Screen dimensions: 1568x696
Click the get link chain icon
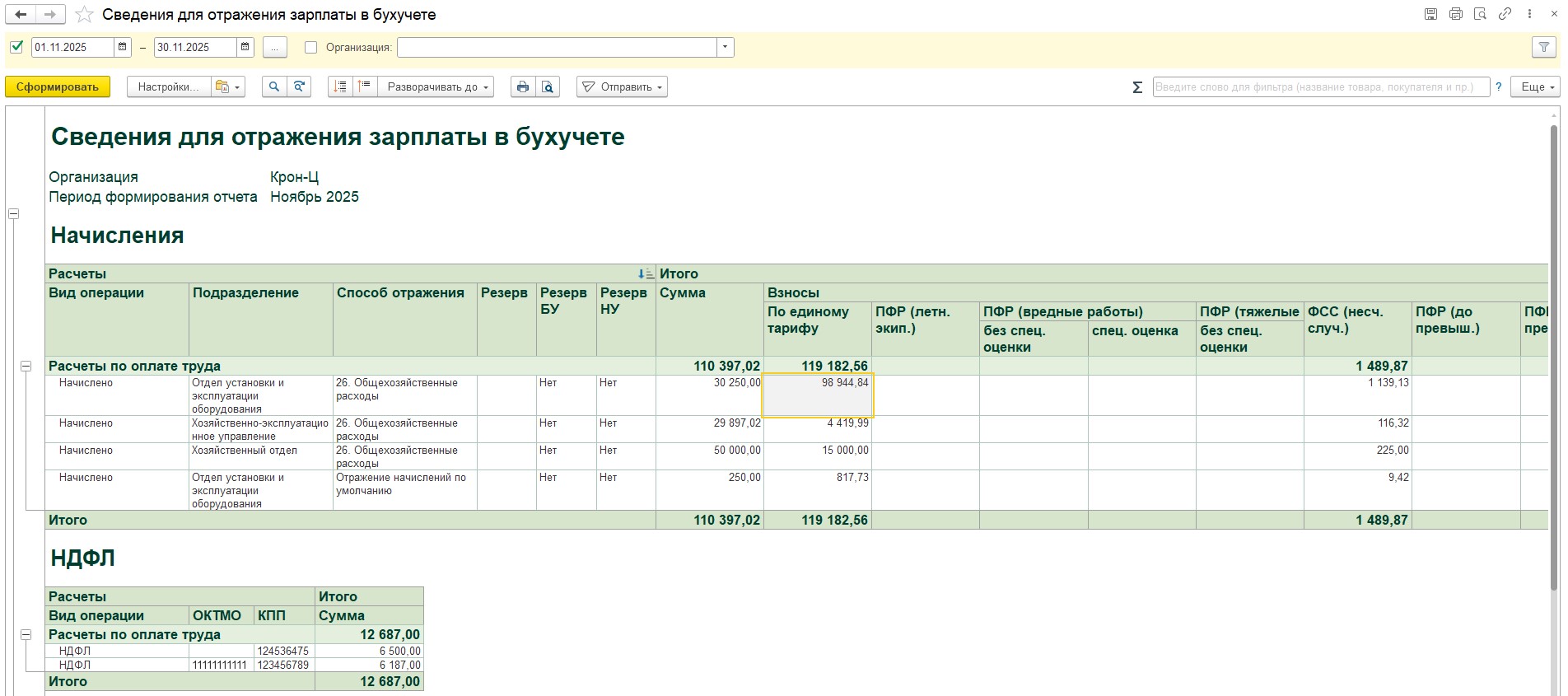tap(1505, 14)
